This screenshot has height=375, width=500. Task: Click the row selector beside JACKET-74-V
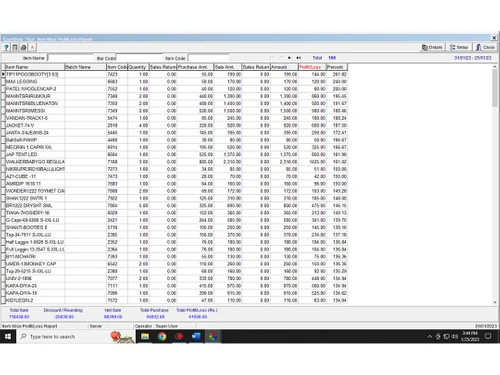click(3, 125)
